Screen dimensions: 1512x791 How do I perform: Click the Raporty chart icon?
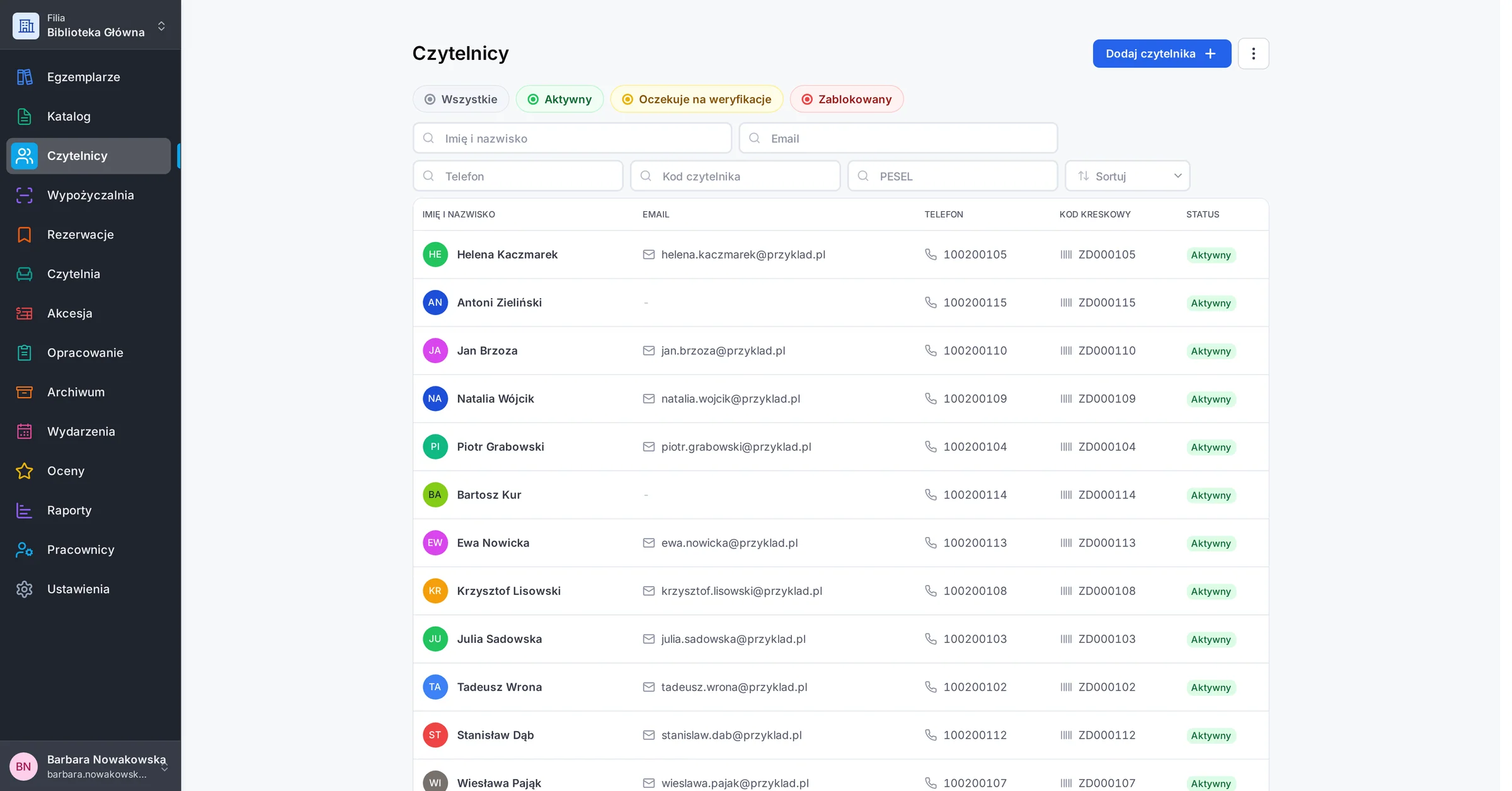coord(24,511)
